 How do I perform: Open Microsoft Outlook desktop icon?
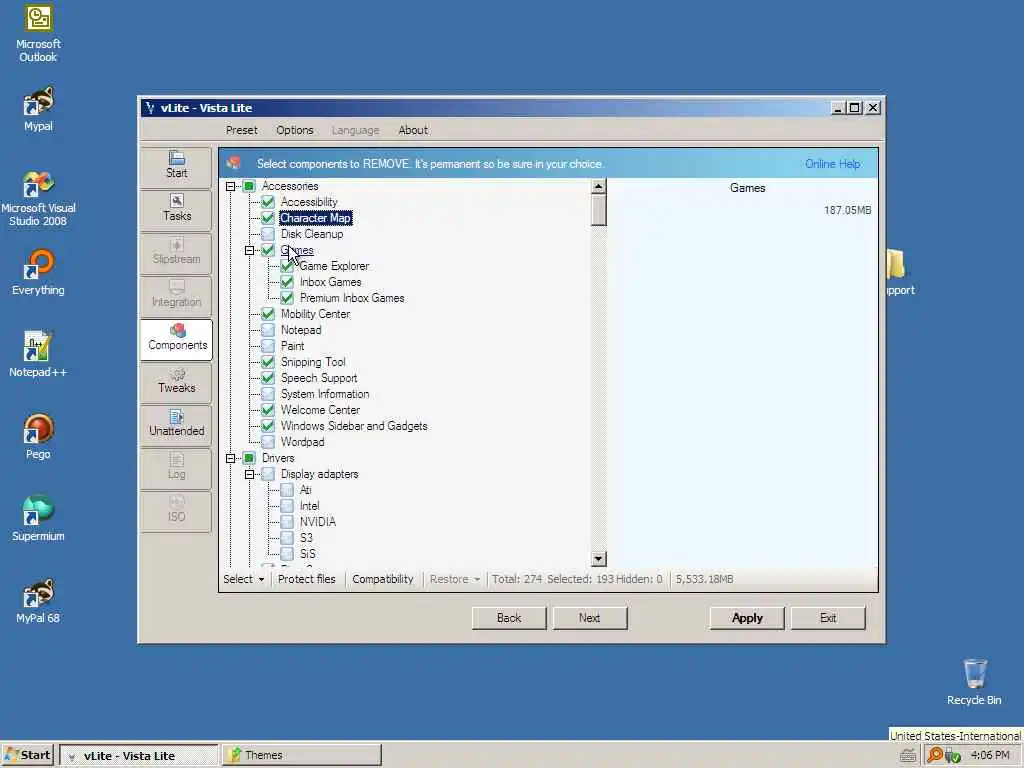pos(38,34)
